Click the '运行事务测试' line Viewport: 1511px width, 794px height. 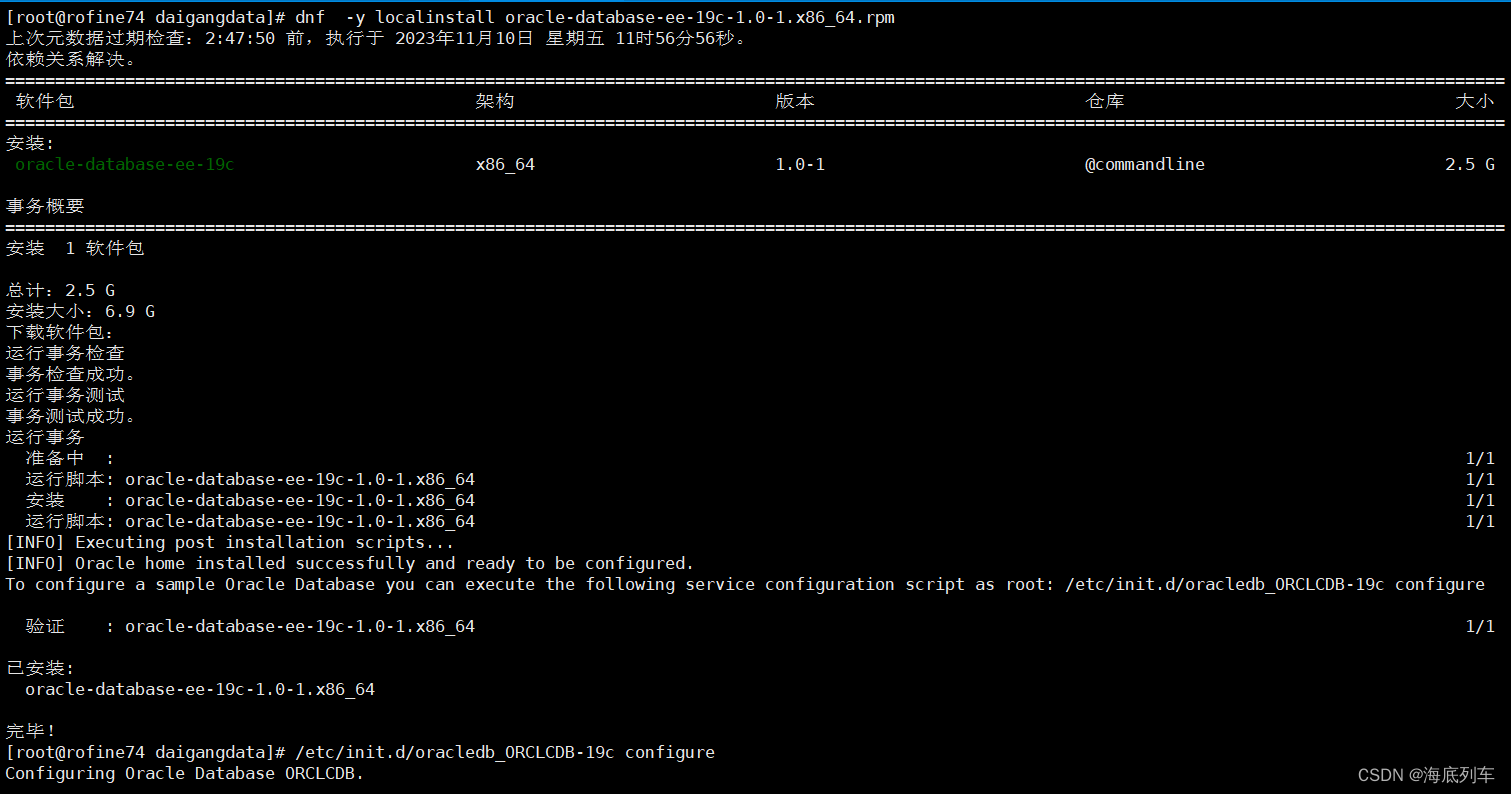[65, 395]
